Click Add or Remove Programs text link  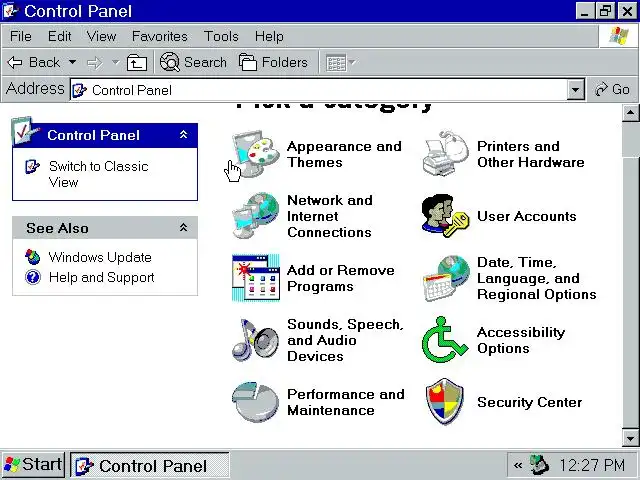click(340, 278)
